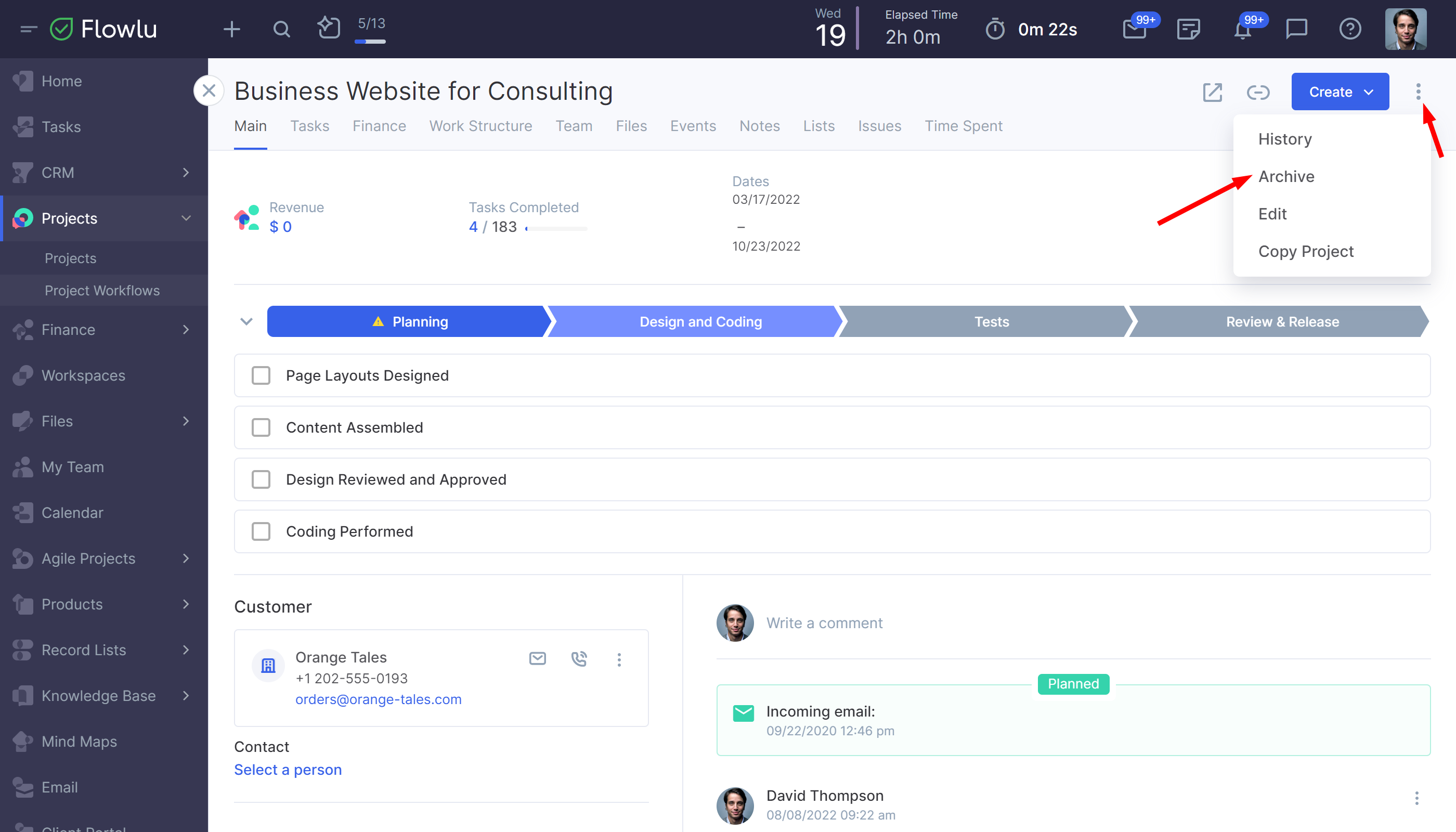
Task: Click the Flowlu logo
Action: pyautogui.click(x=104, y=29)
